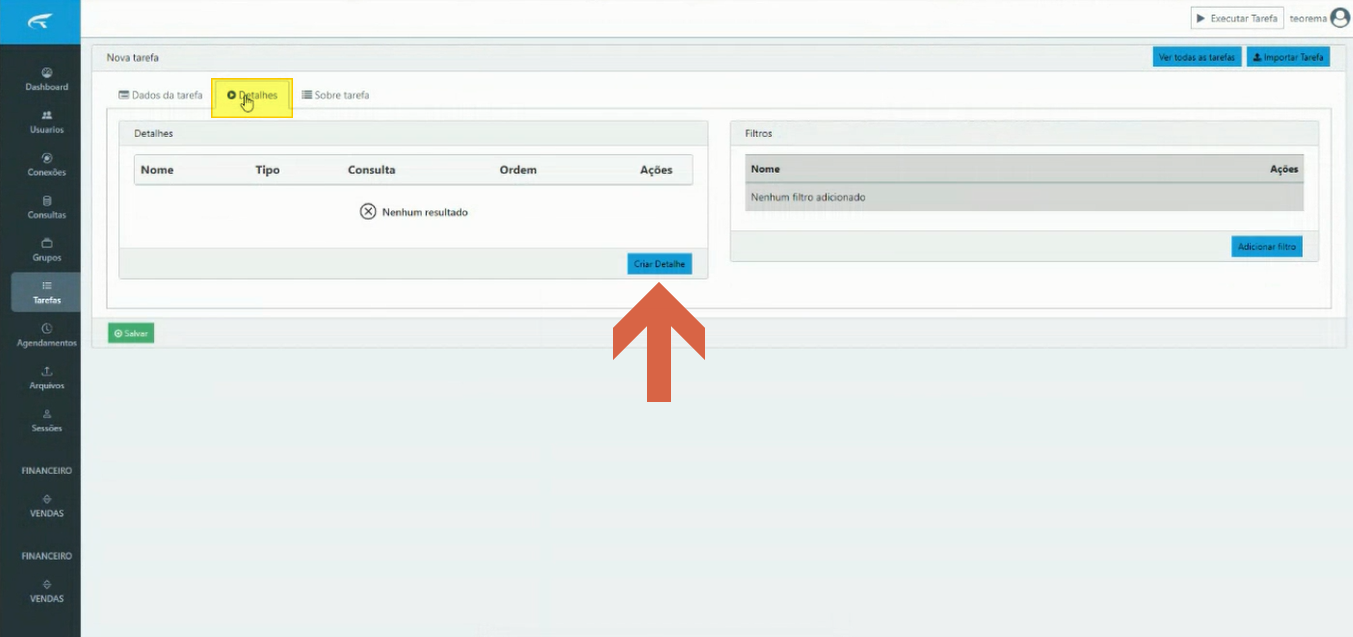Click the Adicionar filtro button
The height and width of the screenshot is (637, 1353).
click(1267, 246)
